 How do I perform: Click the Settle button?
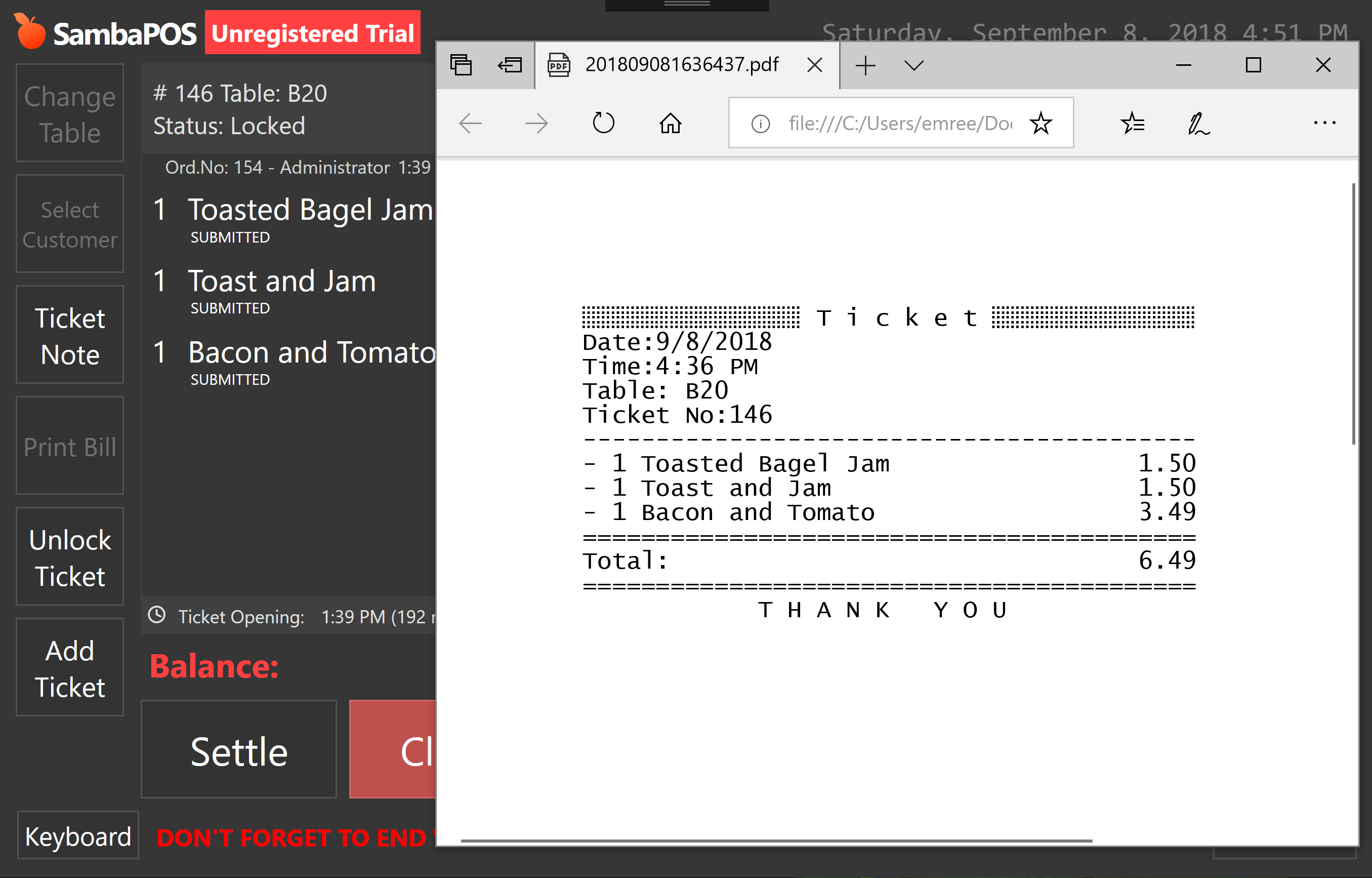[239, 750]
